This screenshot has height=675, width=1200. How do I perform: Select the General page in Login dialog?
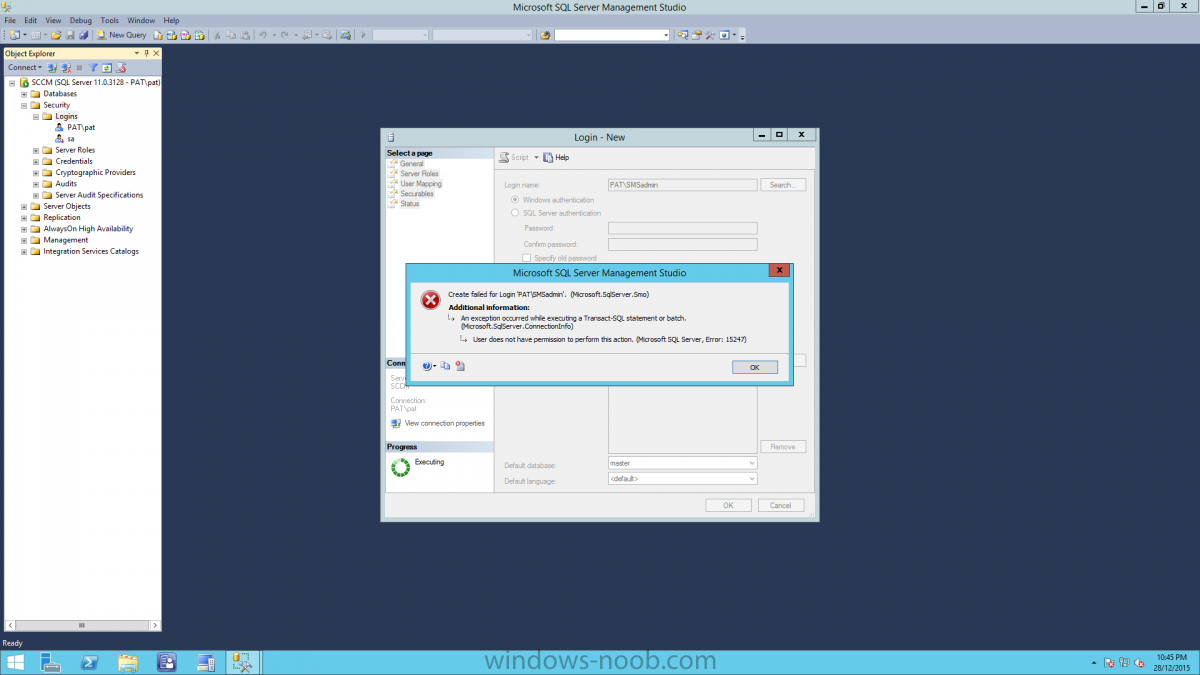click(x=412, y=163)
